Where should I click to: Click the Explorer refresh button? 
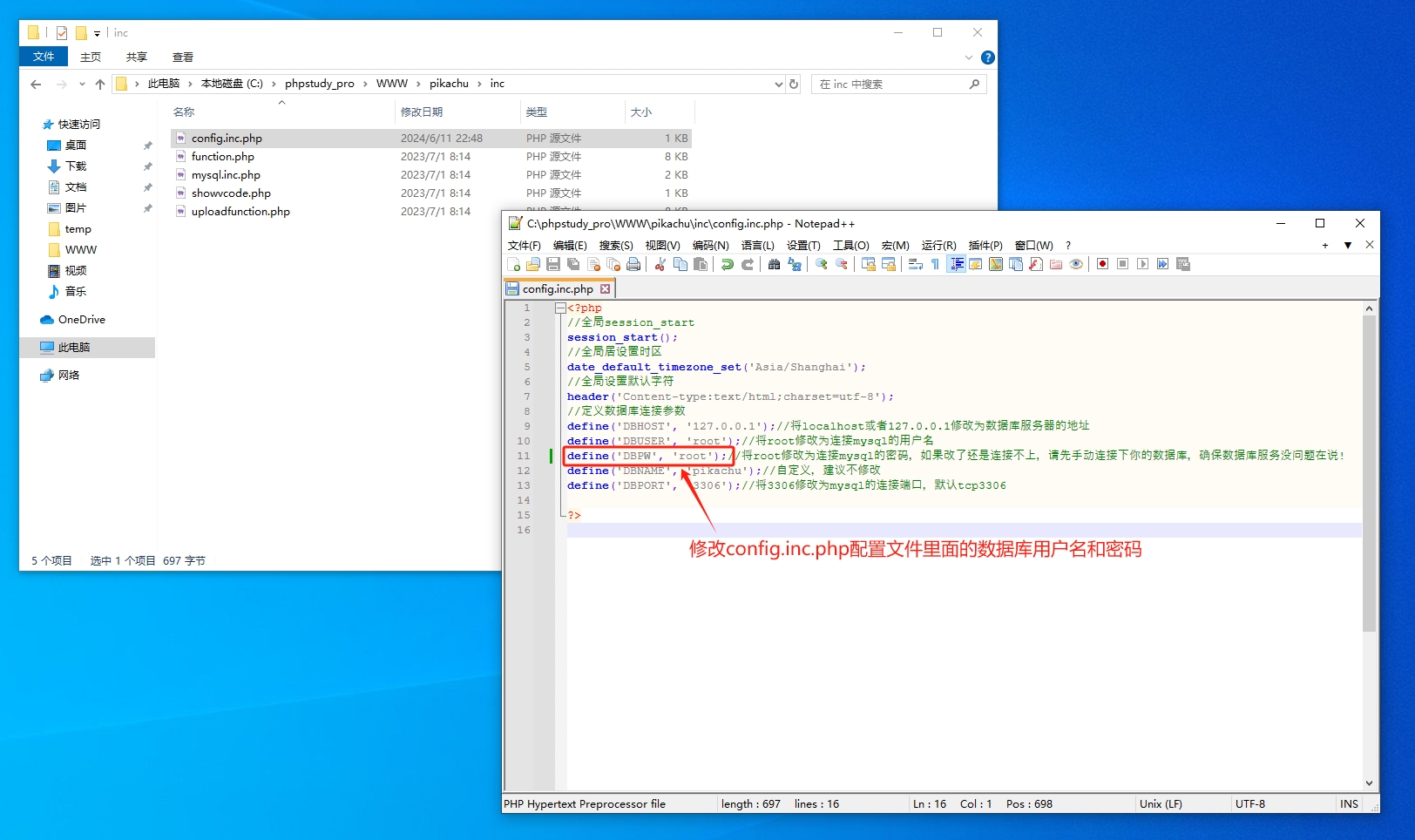794,85
